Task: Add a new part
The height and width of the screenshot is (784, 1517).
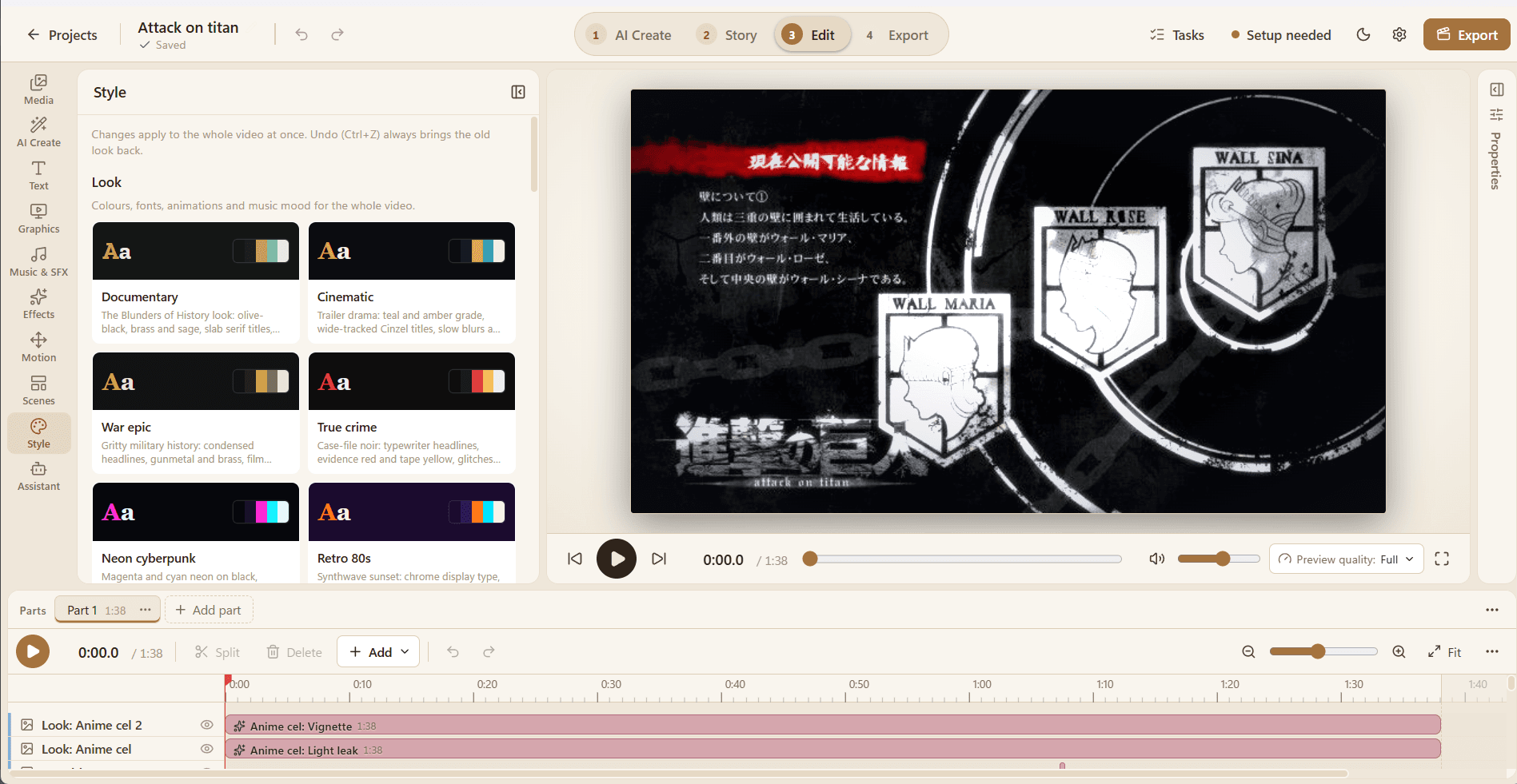Action: pyautogui.click(x=208, y=610)
